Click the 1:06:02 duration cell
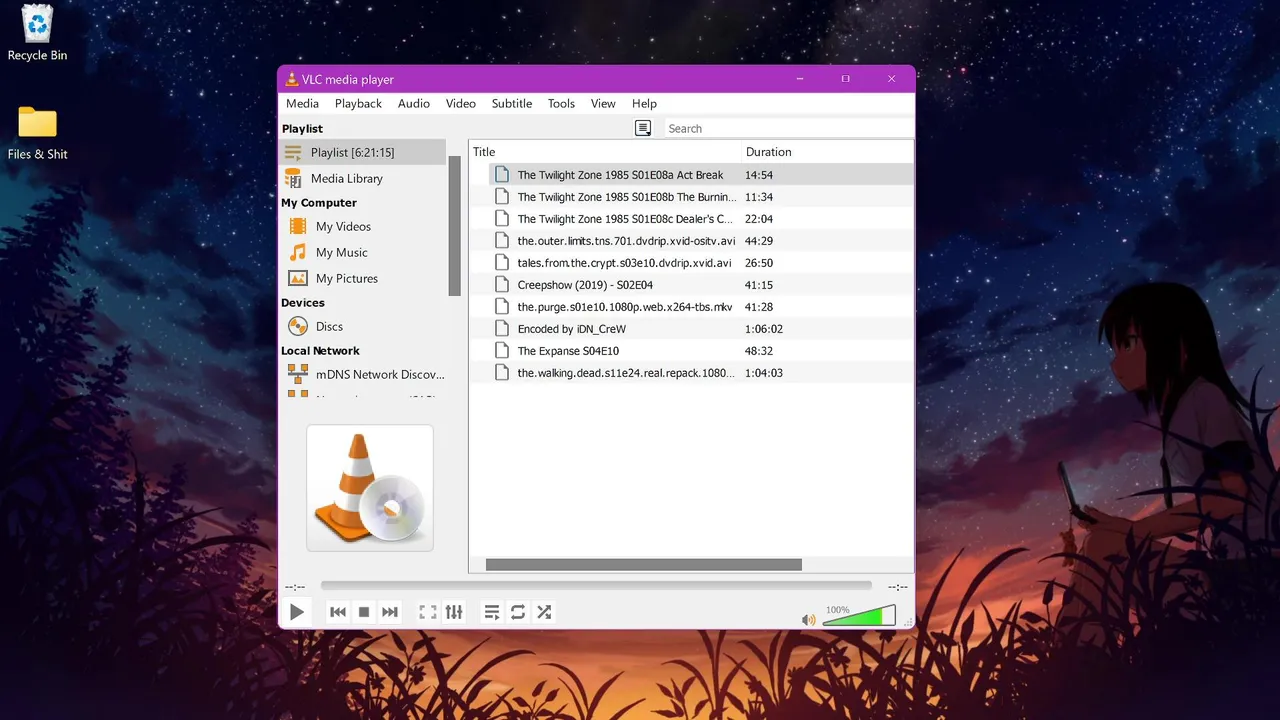The height and width of the screenshot is (720, 1280). point(763,329)
